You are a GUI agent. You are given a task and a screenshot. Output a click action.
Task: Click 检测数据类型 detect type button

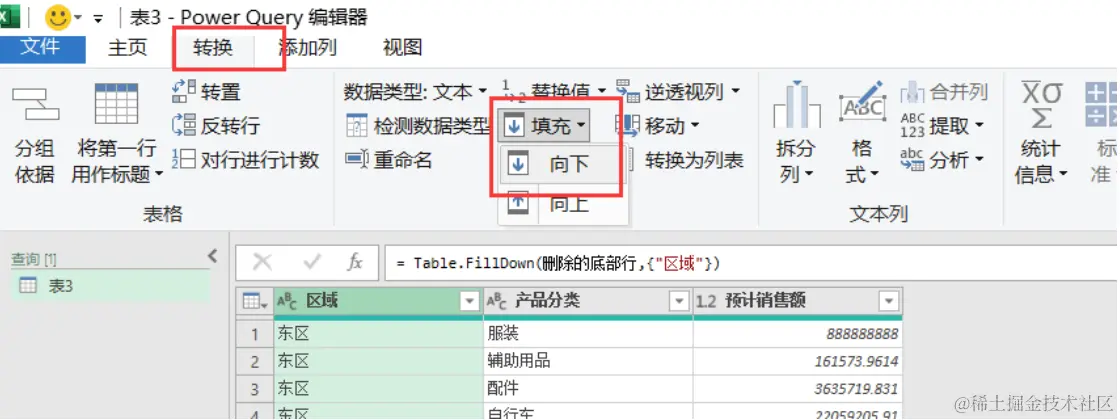pos(419,126)
